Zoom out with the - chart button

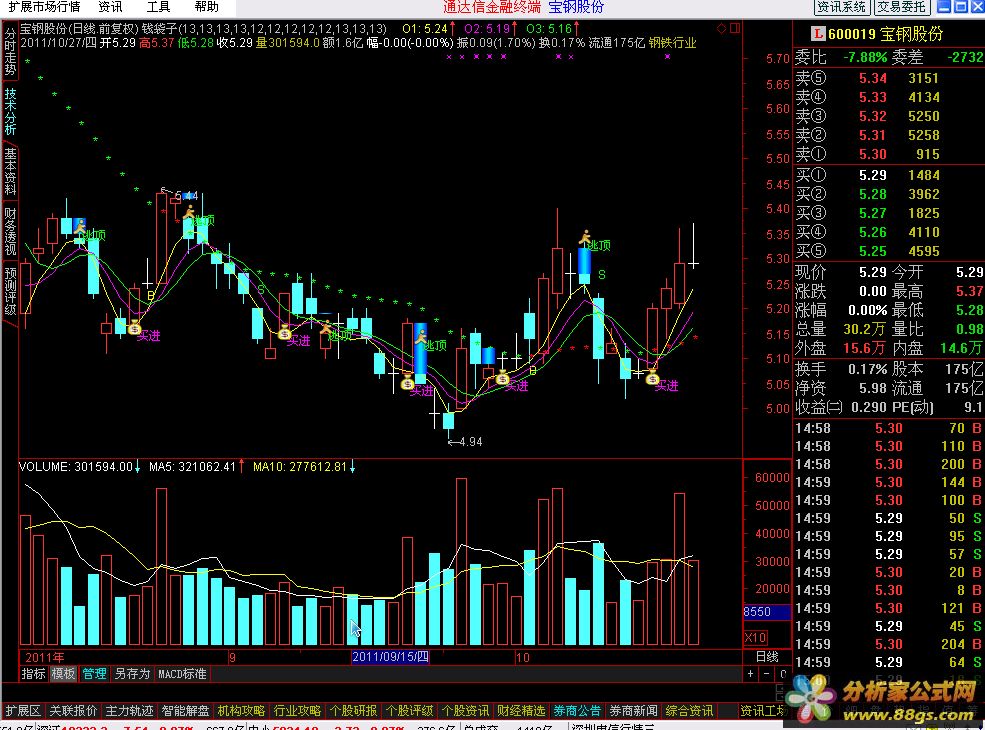point(766,674)
